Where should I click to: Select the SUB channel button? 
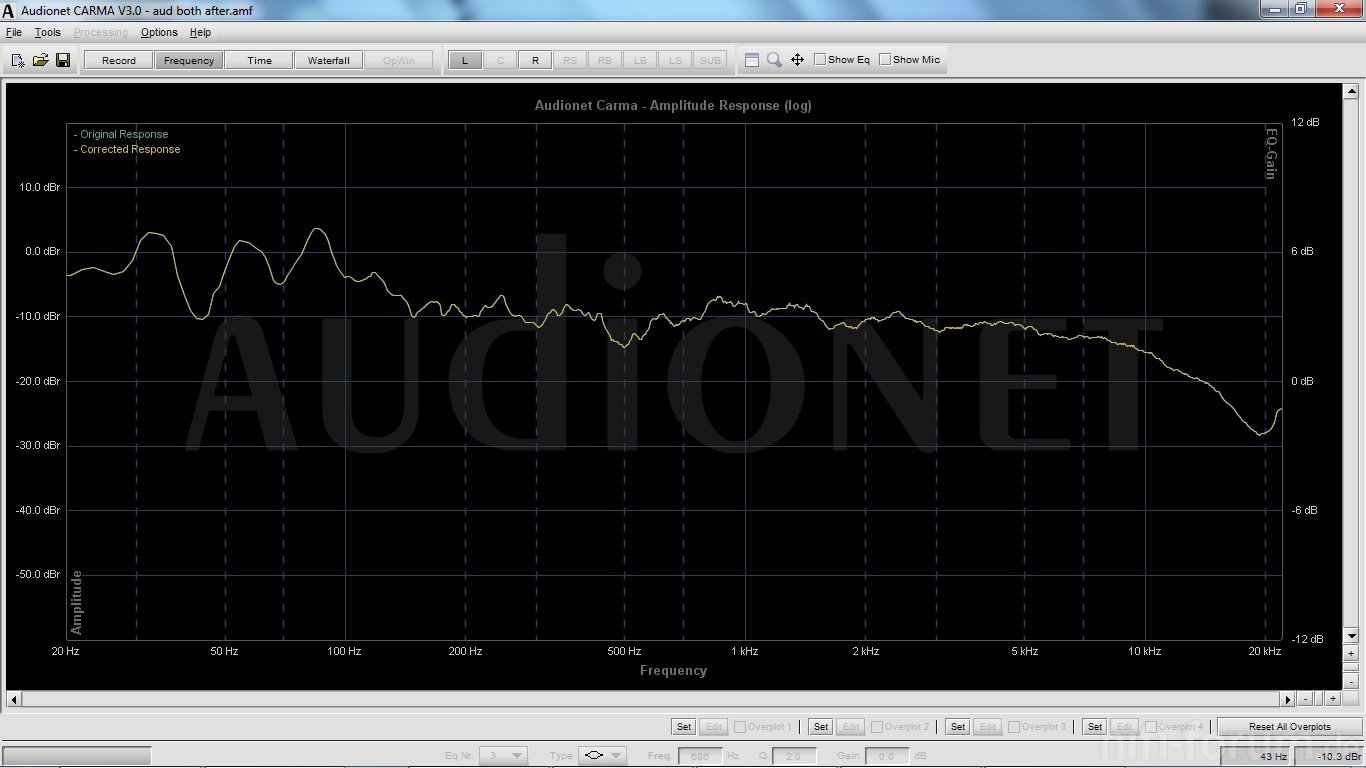[710, 60]
